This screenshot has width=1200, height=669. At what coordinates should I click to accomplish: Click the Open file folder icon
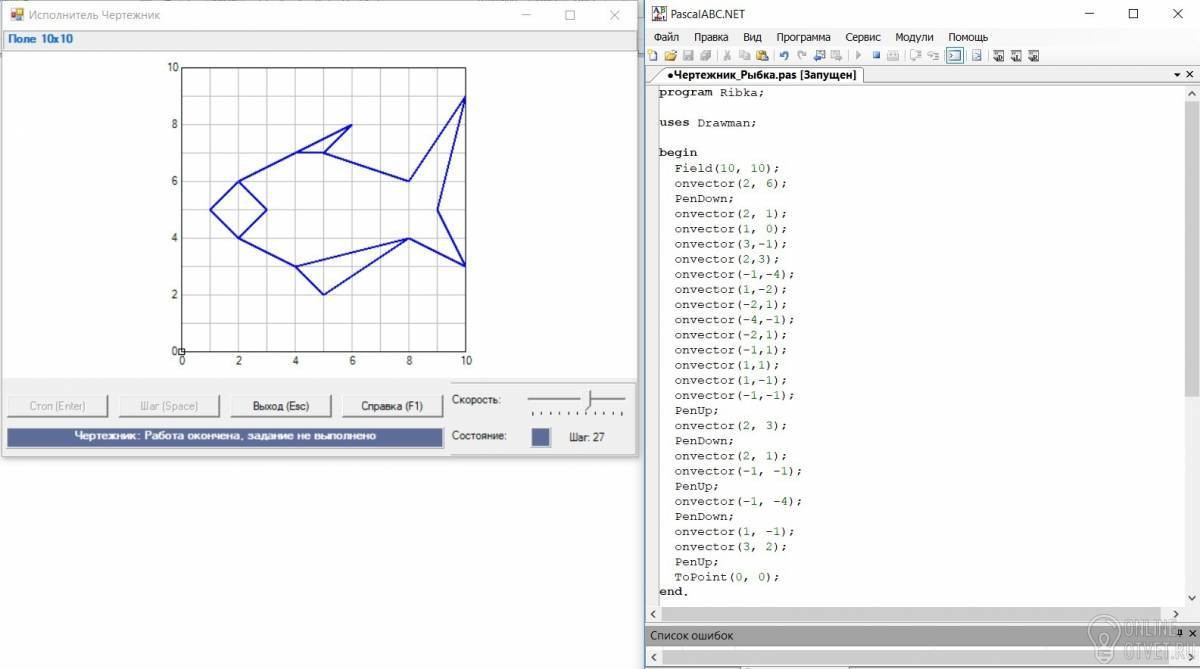[671, 56]
